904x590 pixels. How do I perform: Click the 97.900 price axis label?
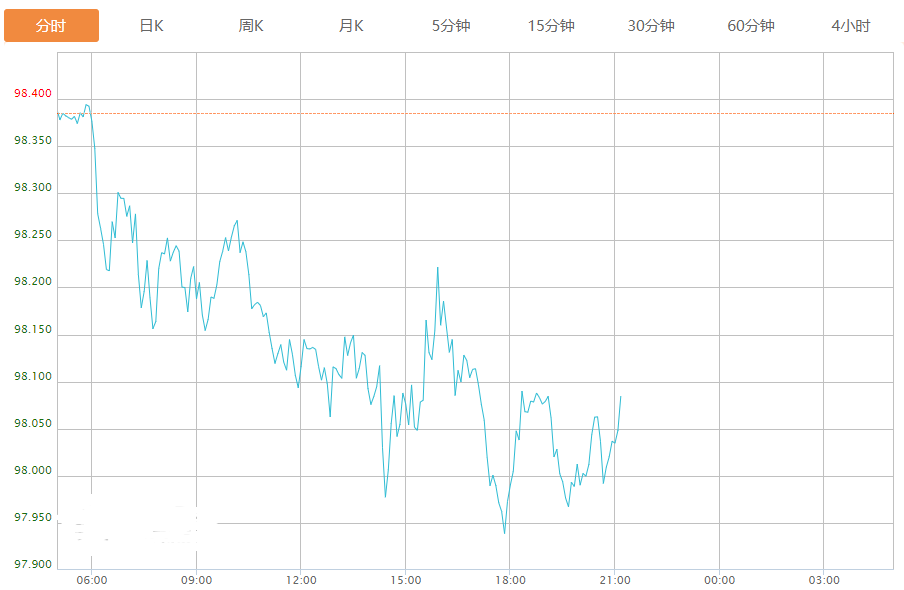33,564
